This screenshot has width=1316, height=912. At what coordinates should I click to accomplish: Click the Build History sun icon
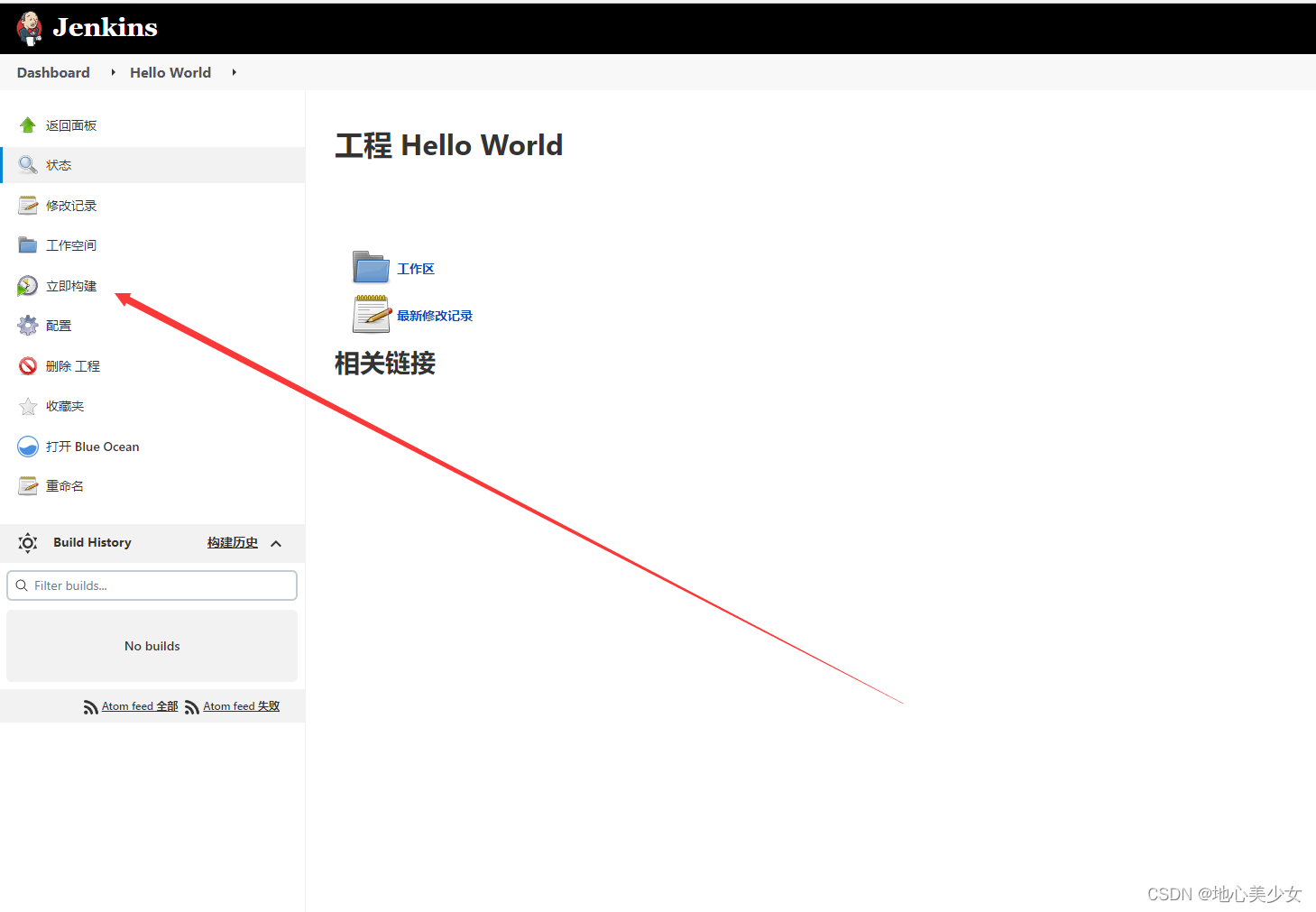28,542
